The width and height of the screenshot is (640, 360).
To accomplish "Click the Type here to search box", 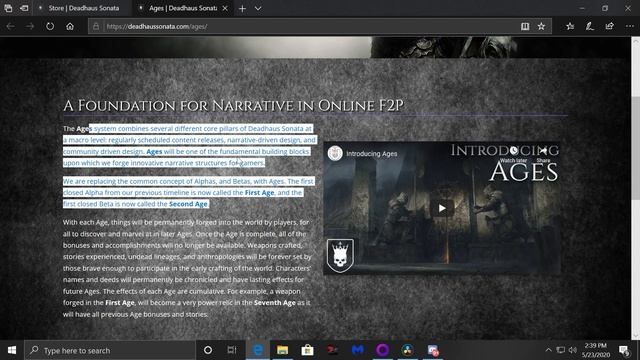I will pos(110,350).
